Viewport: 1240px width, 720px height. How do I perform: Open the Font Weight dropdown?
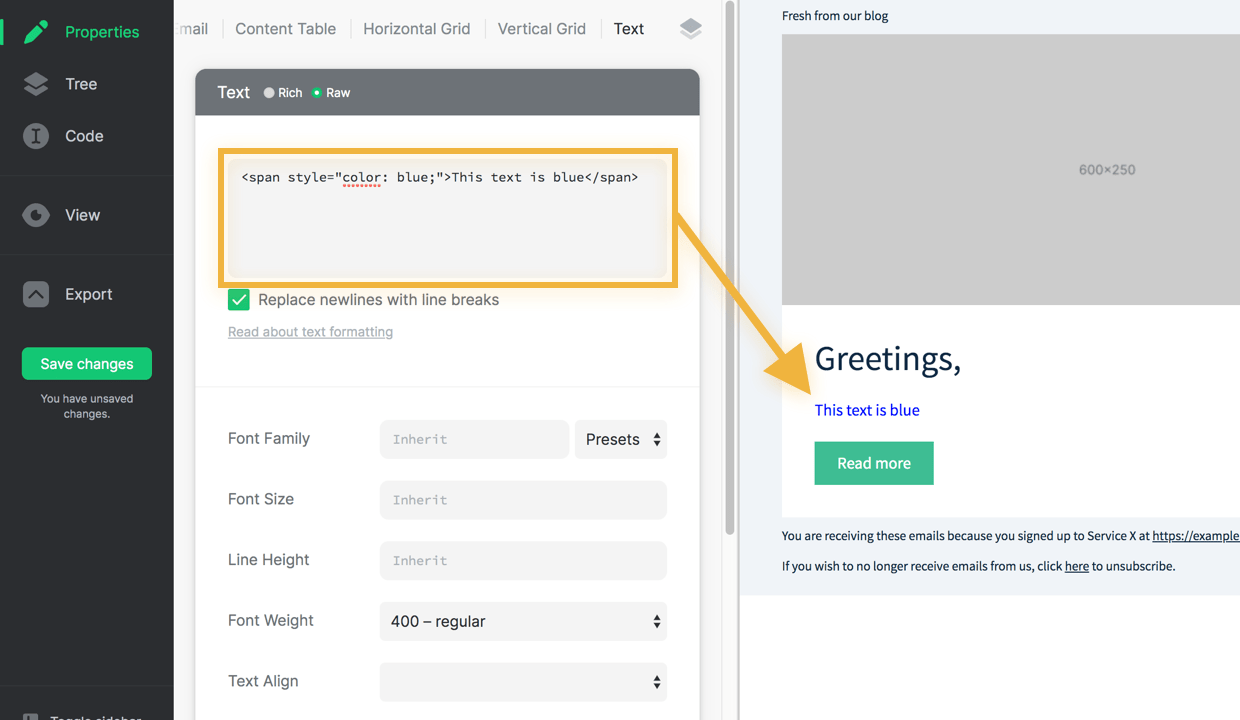[x=523, y=621]
